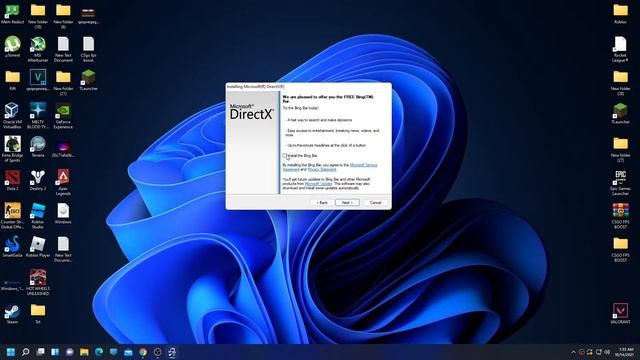Click the Back button in DirectX installer
The image size is (640, 360).
322,202
